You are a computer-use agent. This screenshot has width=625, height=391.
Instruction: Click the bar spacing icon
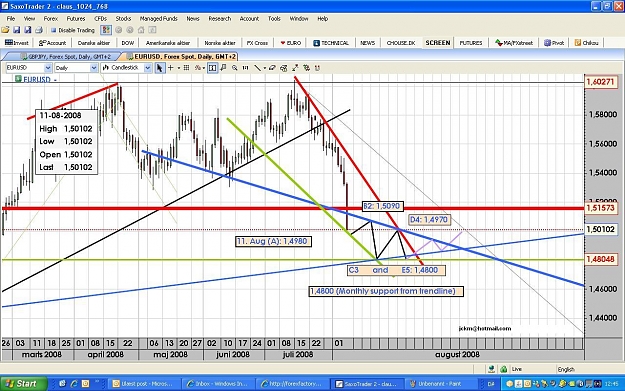pyautogui.click(x=245, y=68)
